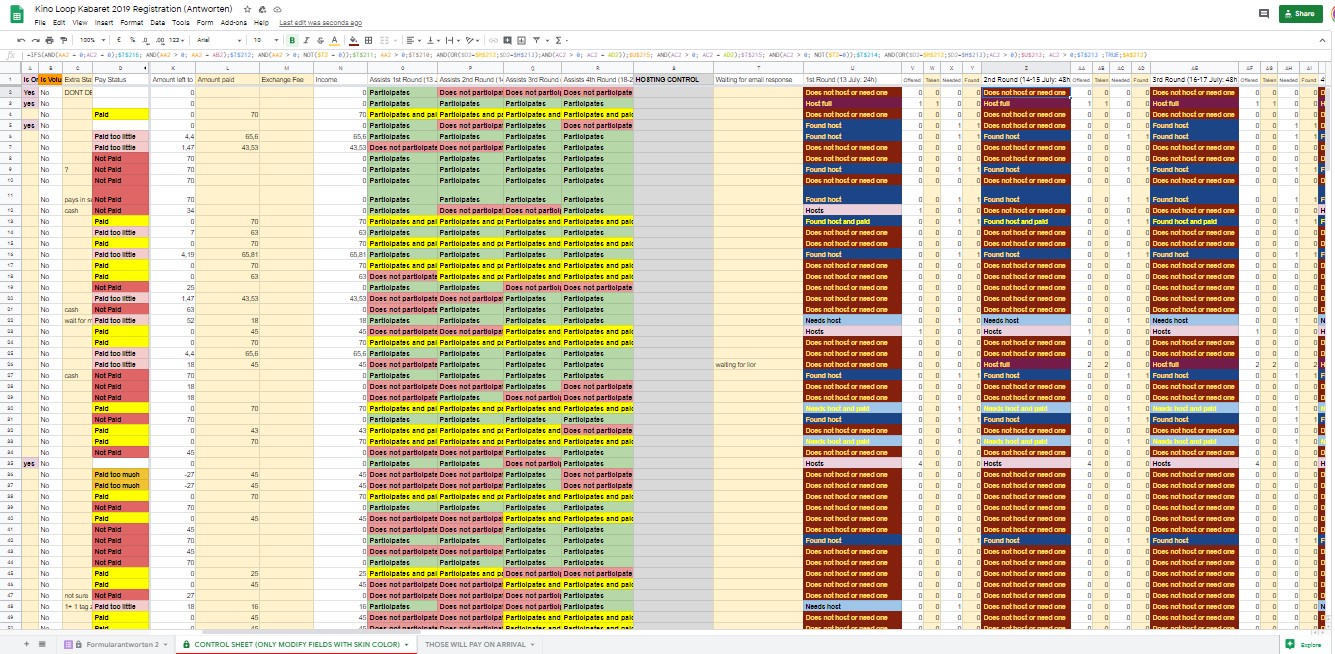Open text color picker

334,40
